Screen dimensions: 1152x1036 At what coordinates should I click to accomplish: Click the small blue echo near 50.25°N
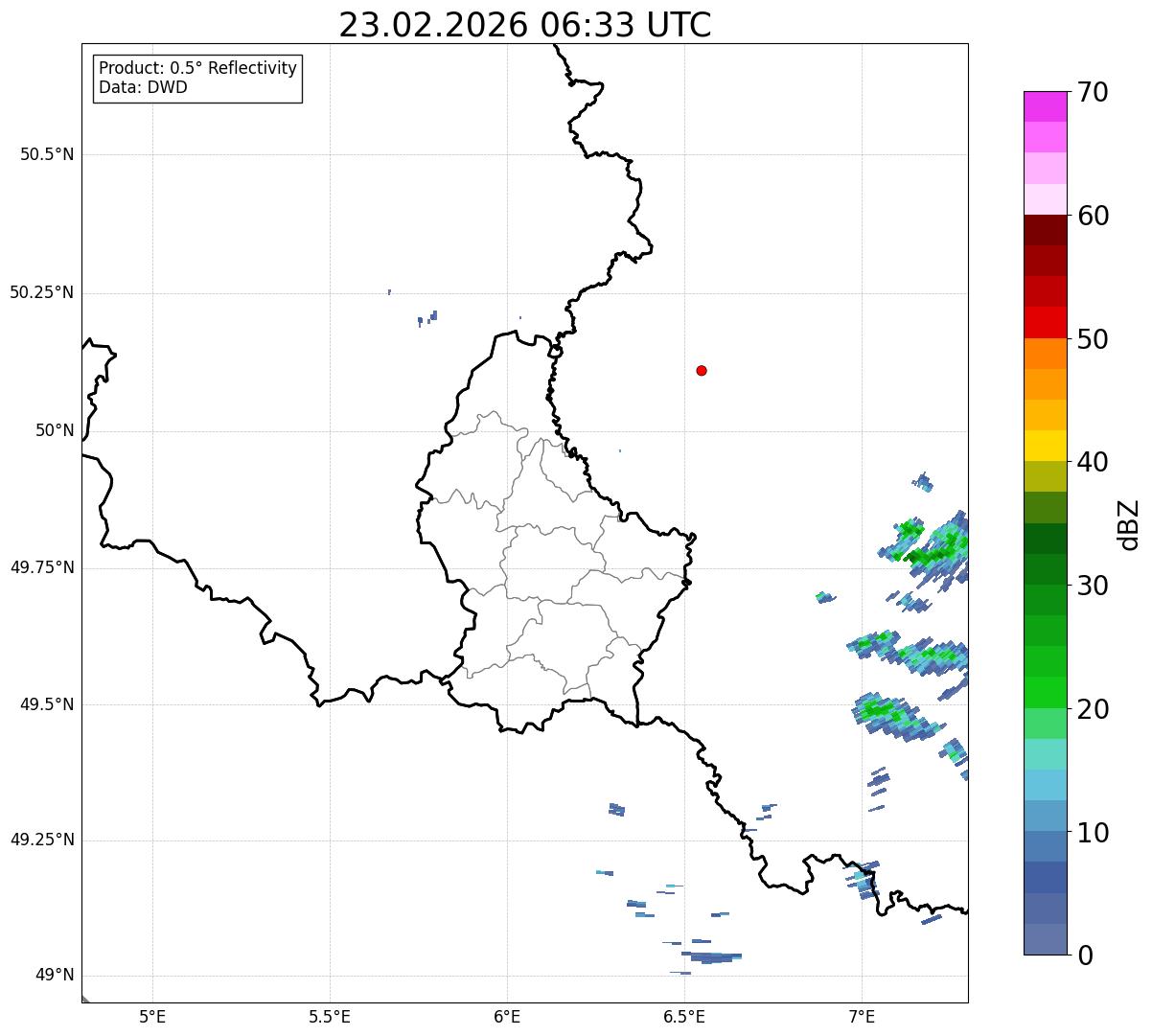tap(428, 318)
